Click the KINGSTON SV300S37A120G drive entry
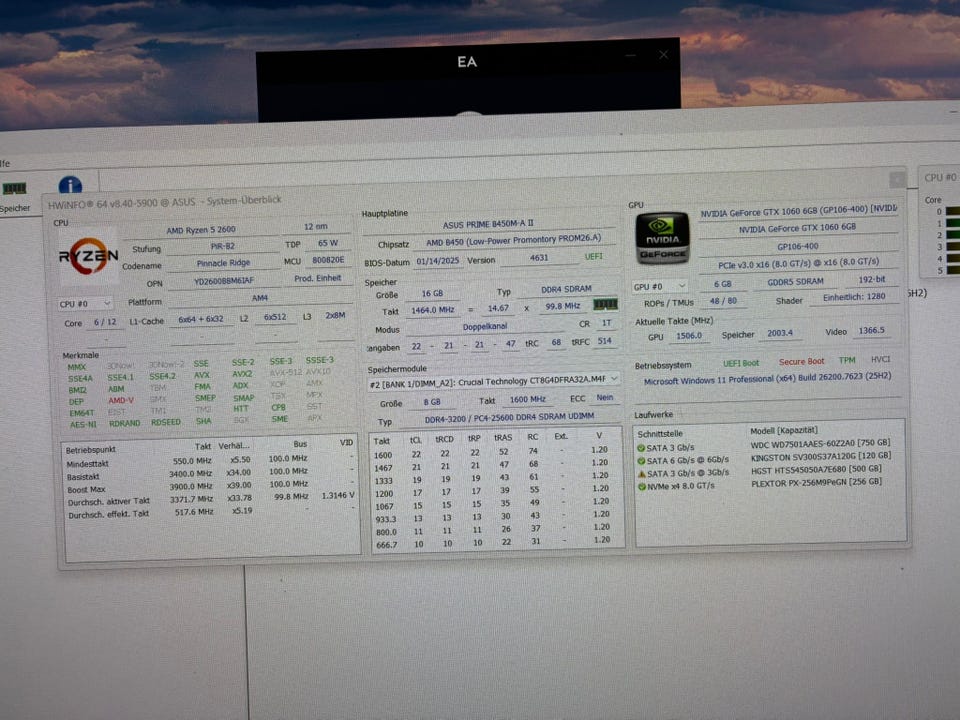The height and width of the screenshot is (720, 960). coord(820,456)
